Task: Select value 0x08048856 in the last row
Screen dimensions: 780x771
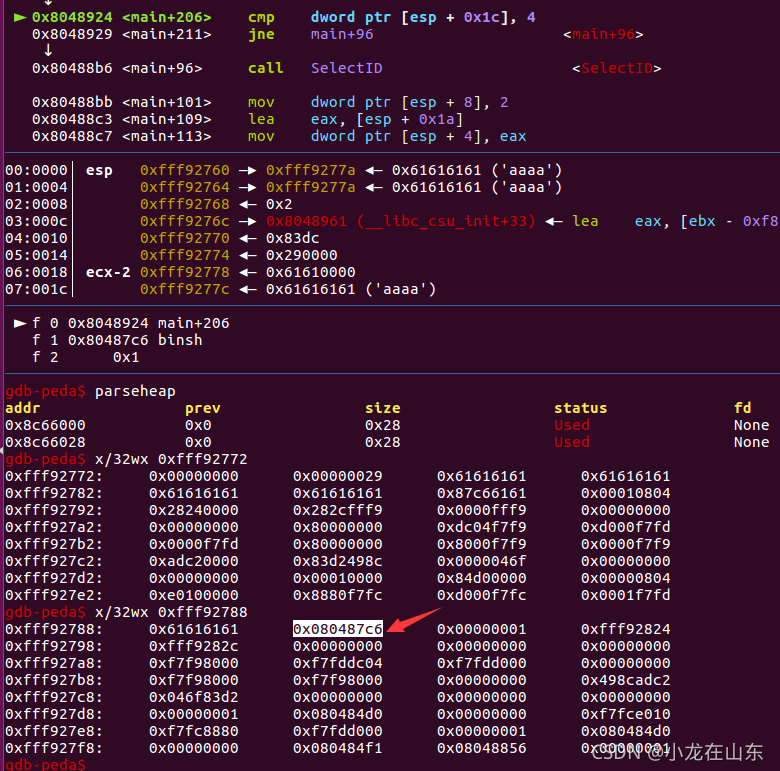Action: tap(482, 748)
